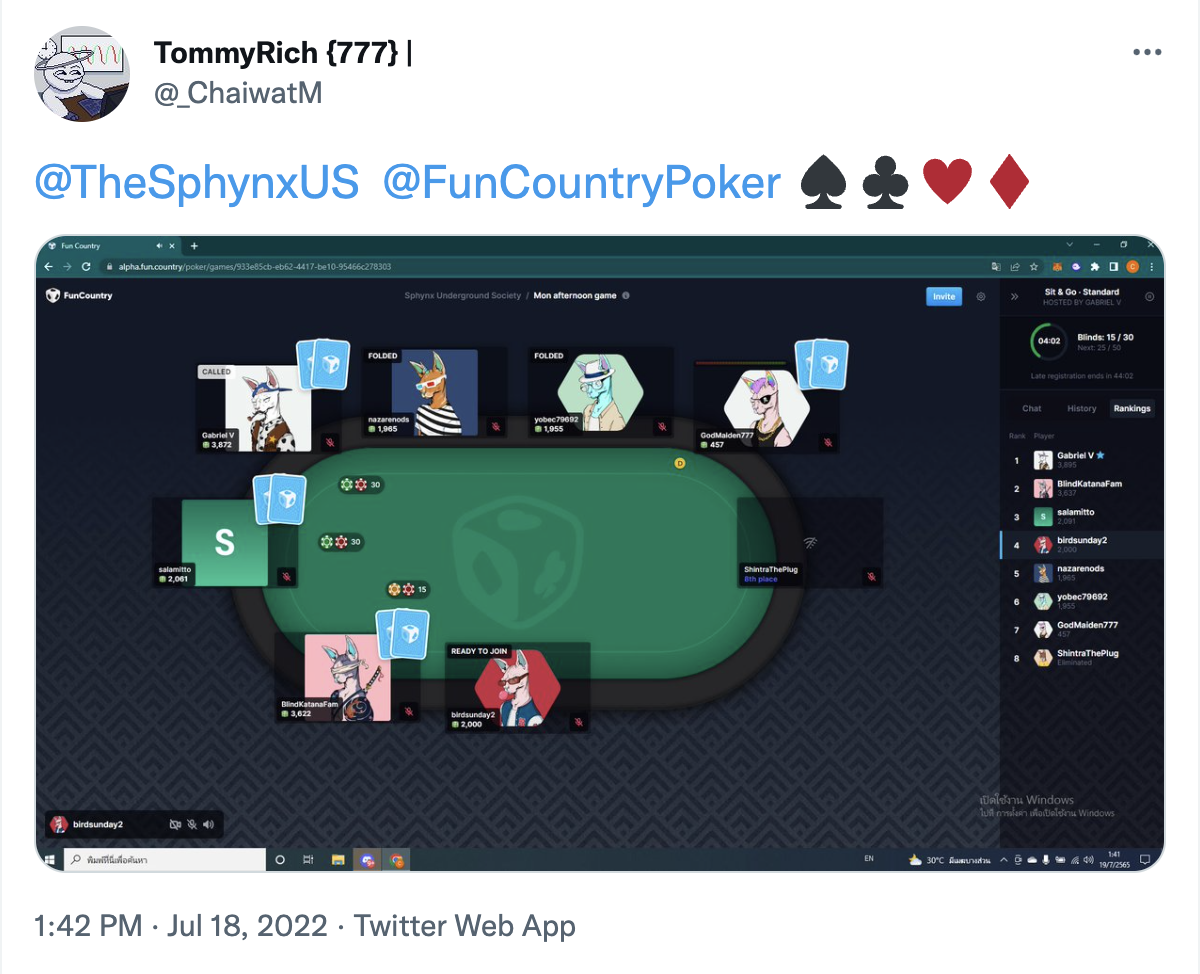This screenshot has width=1200, height=974.
Task: Switch to the Chat tab
Action: [1032, 408]
